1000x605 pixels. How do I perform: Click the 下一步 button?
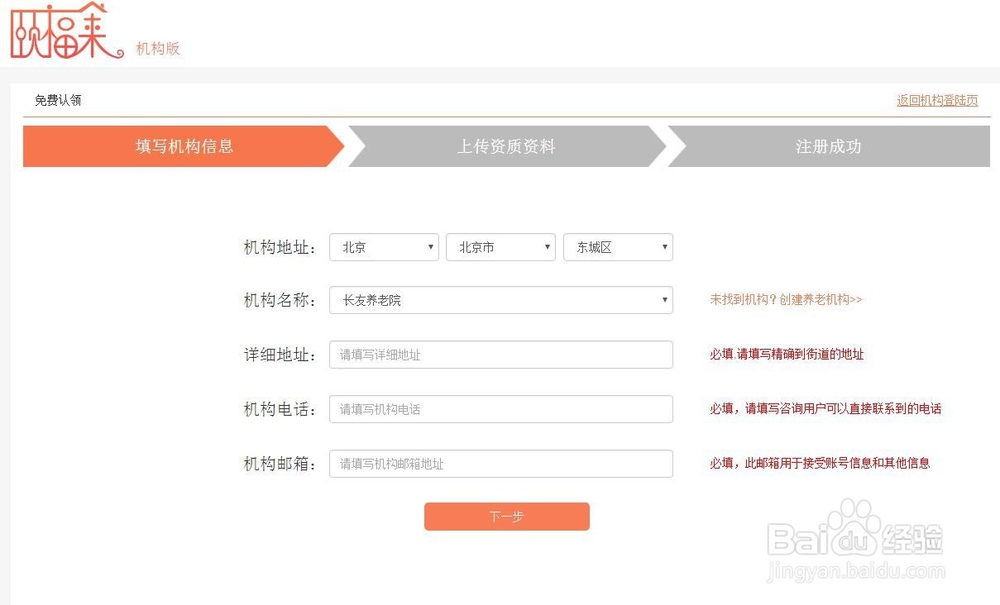click(x=506, y=516)
